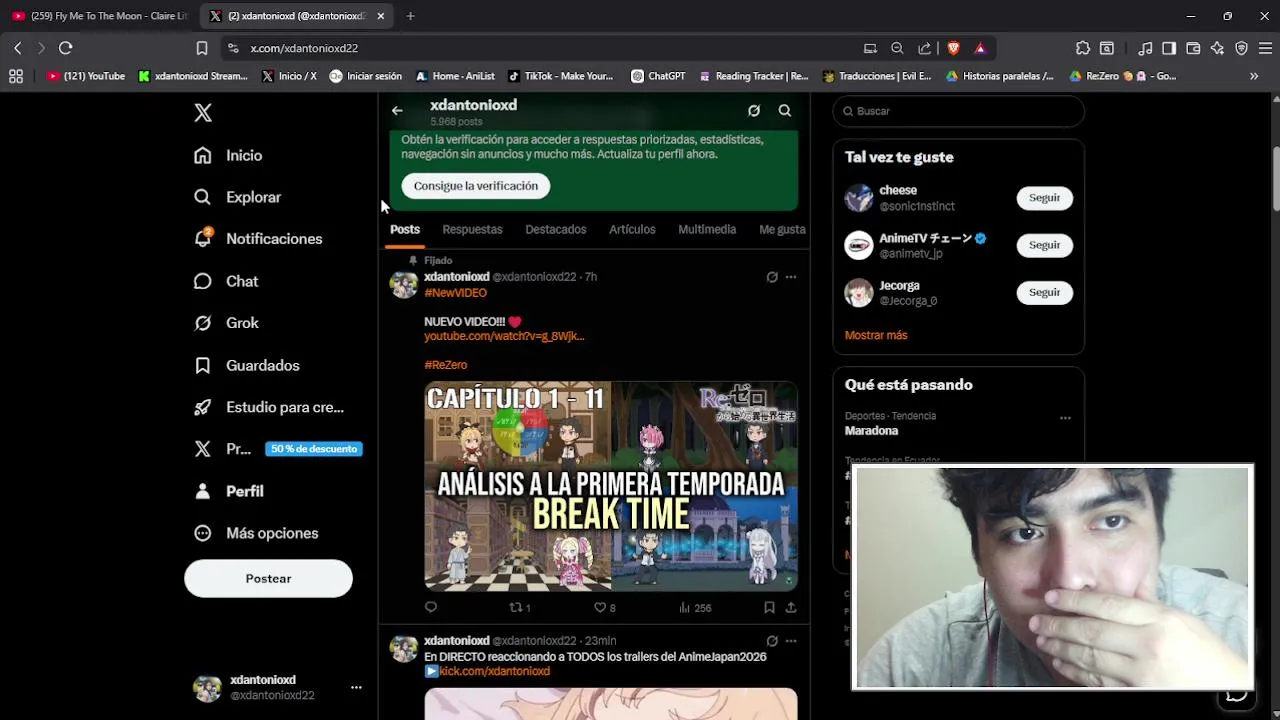Search posts with the profile header magnifier
This screenshot has height=720, width=1280.
tap(785, 111)
